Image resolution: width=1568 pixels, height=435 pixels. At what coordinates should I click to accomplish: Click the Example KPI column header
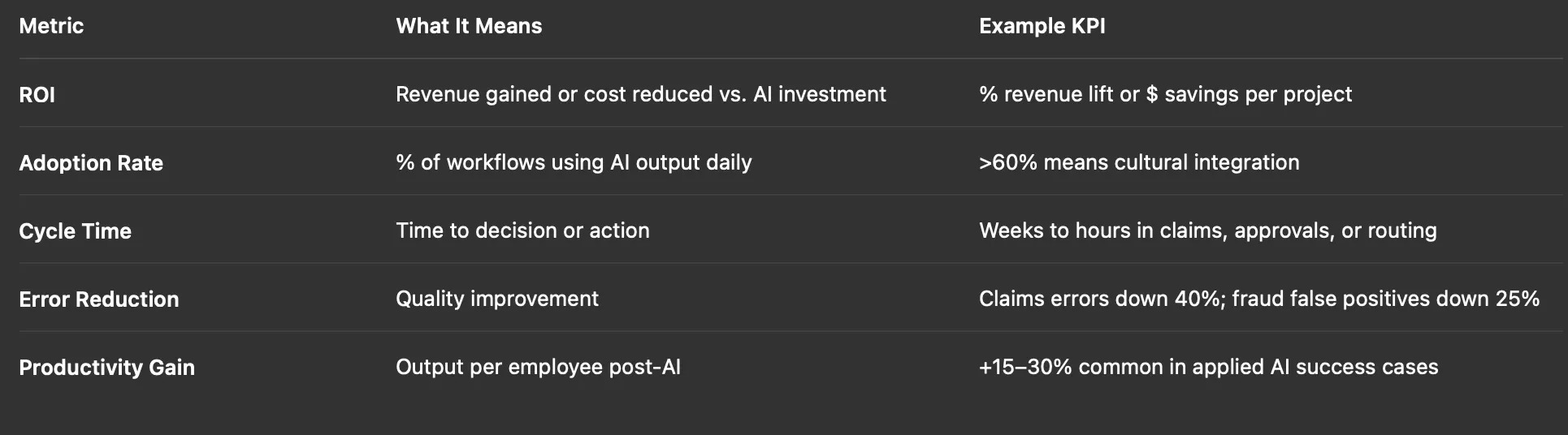(x=1042, y=26)
